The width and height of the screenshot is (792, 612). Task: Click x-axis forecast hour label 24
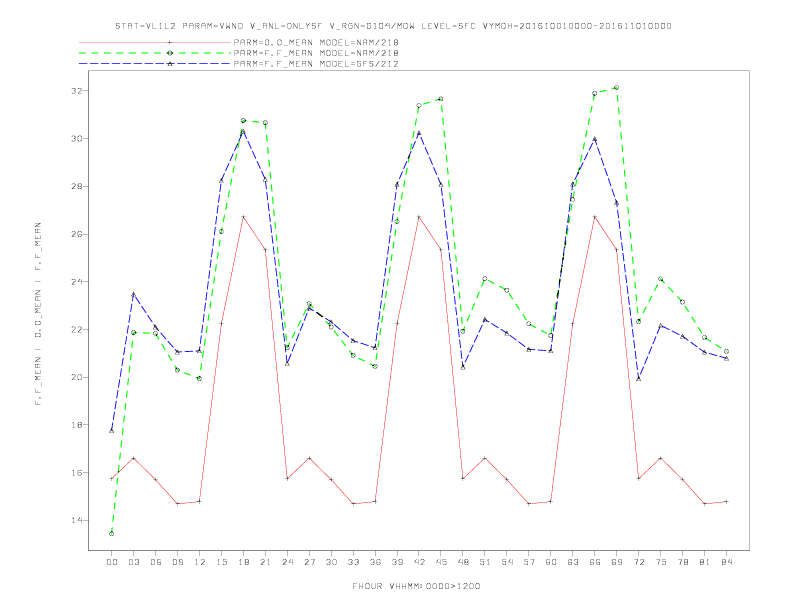[287, 562]
